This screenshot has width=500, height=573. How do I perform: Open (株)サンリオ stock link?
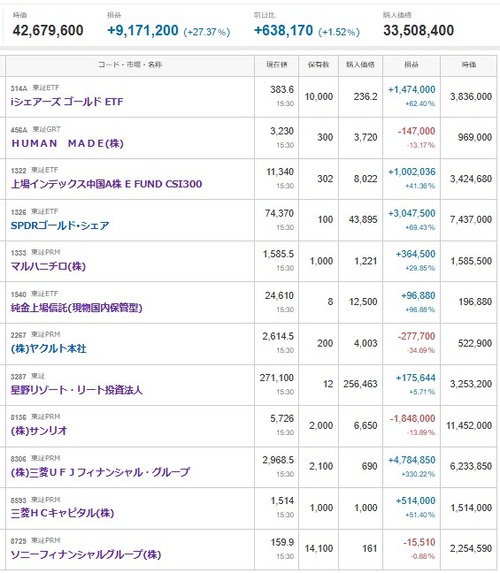39,430
